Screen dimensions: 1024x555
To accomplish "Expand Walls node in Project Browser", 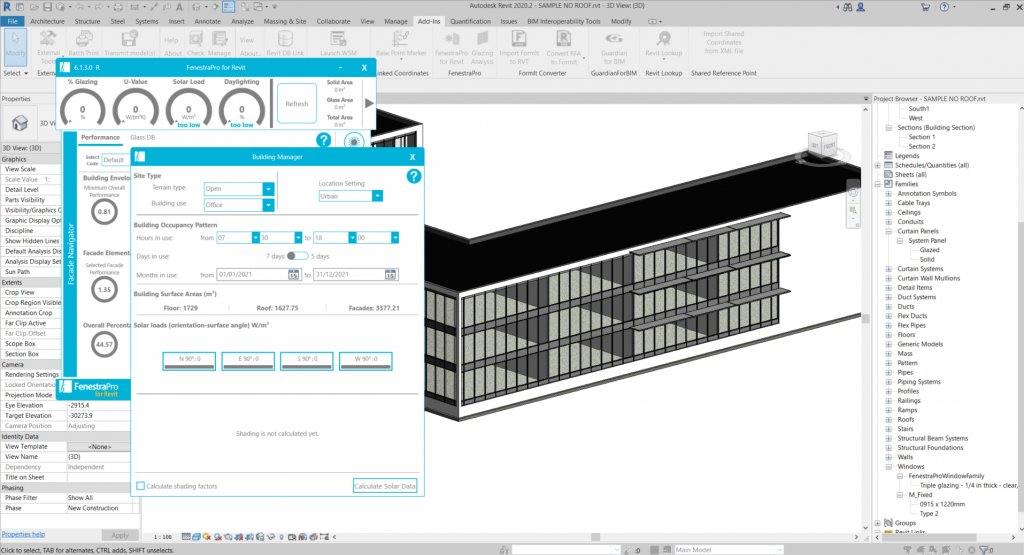I will (889, 457).
